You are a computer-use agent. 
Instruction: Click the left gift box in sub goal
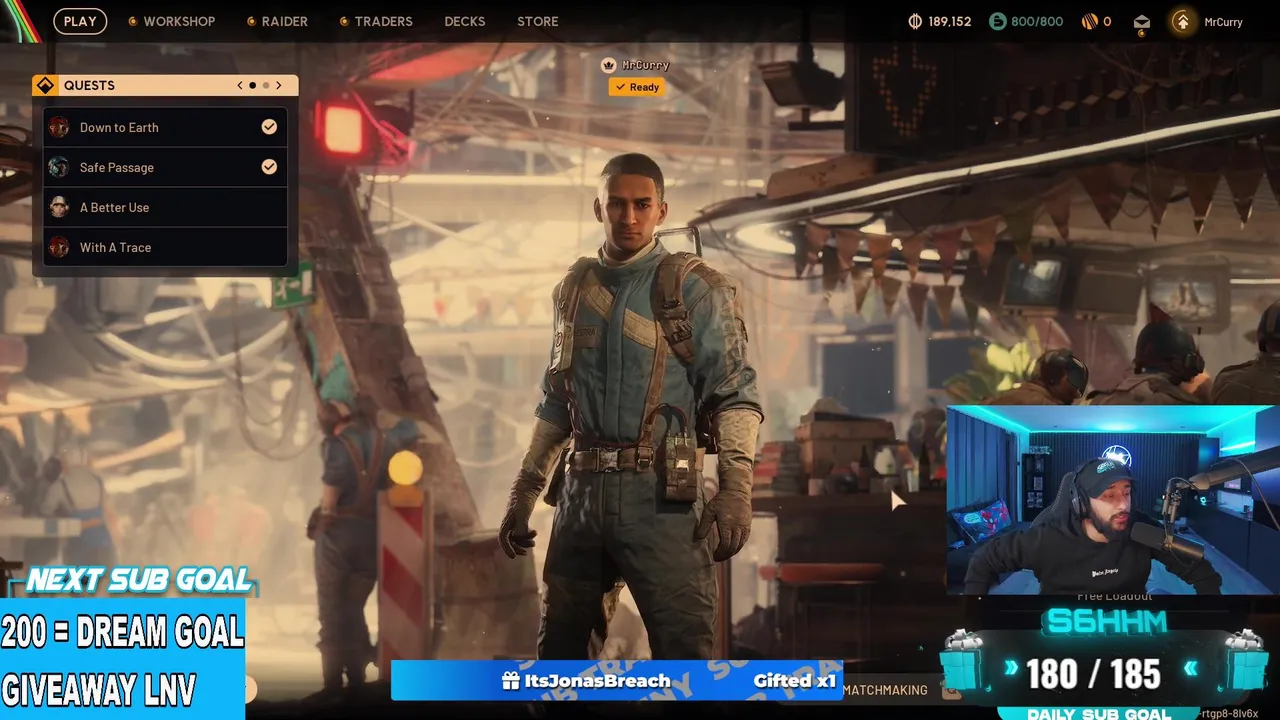[x=964, y=660]
